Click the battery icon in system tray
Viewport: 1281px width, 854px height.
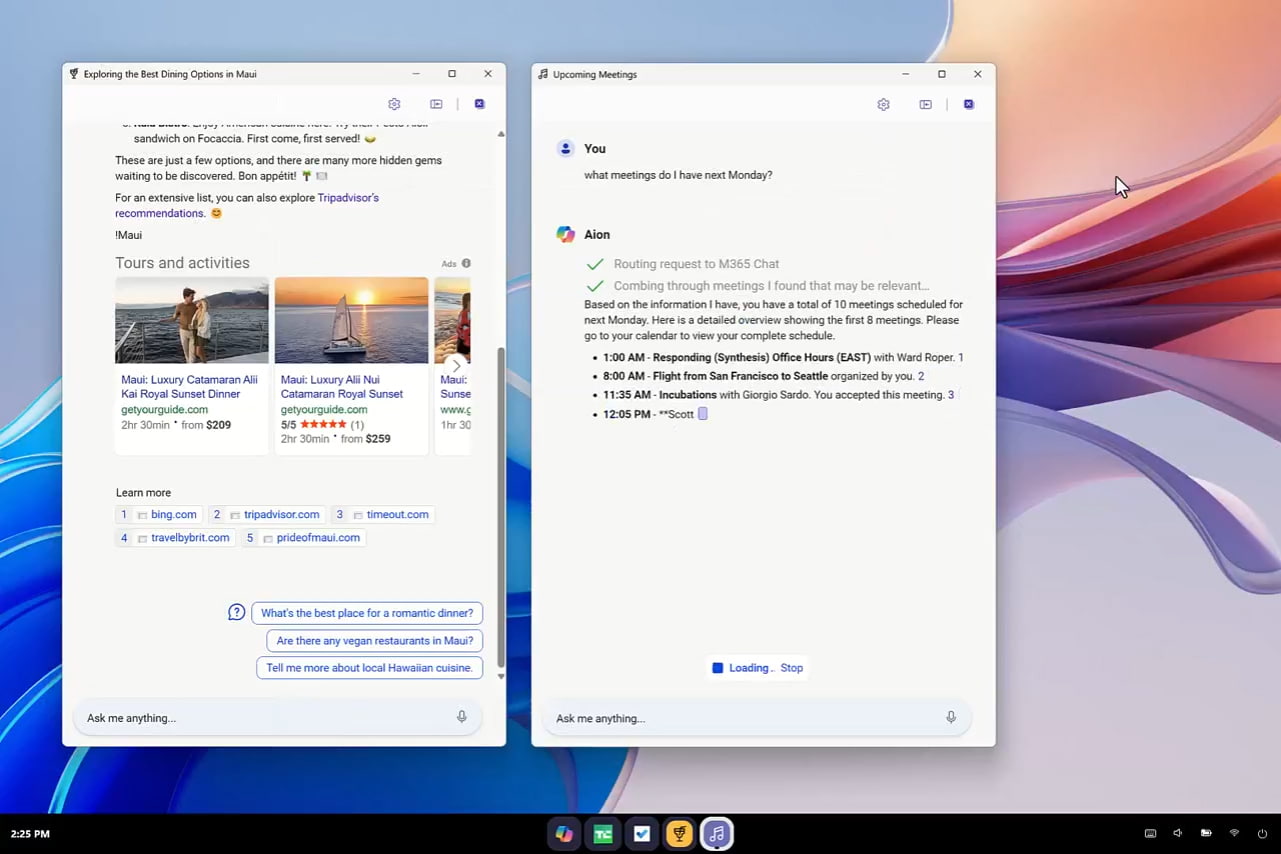(x=1206, y=833)
